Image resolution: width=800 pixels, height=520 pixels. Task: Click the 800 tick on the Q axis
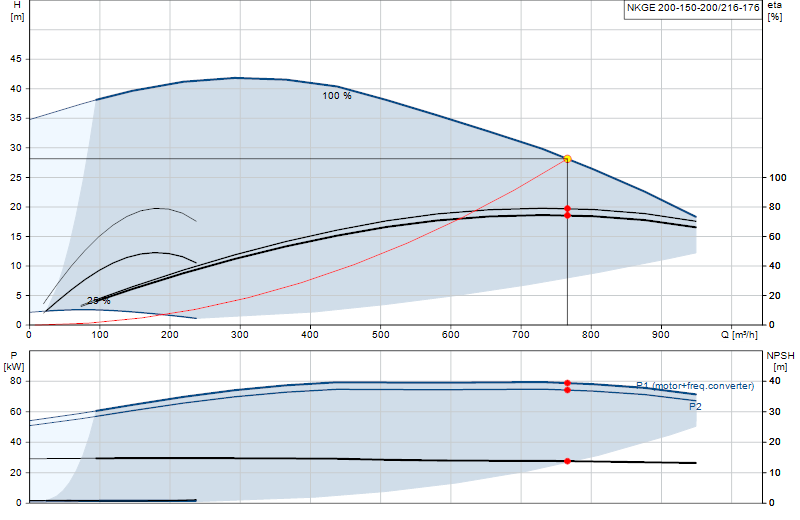coord(591,335)
